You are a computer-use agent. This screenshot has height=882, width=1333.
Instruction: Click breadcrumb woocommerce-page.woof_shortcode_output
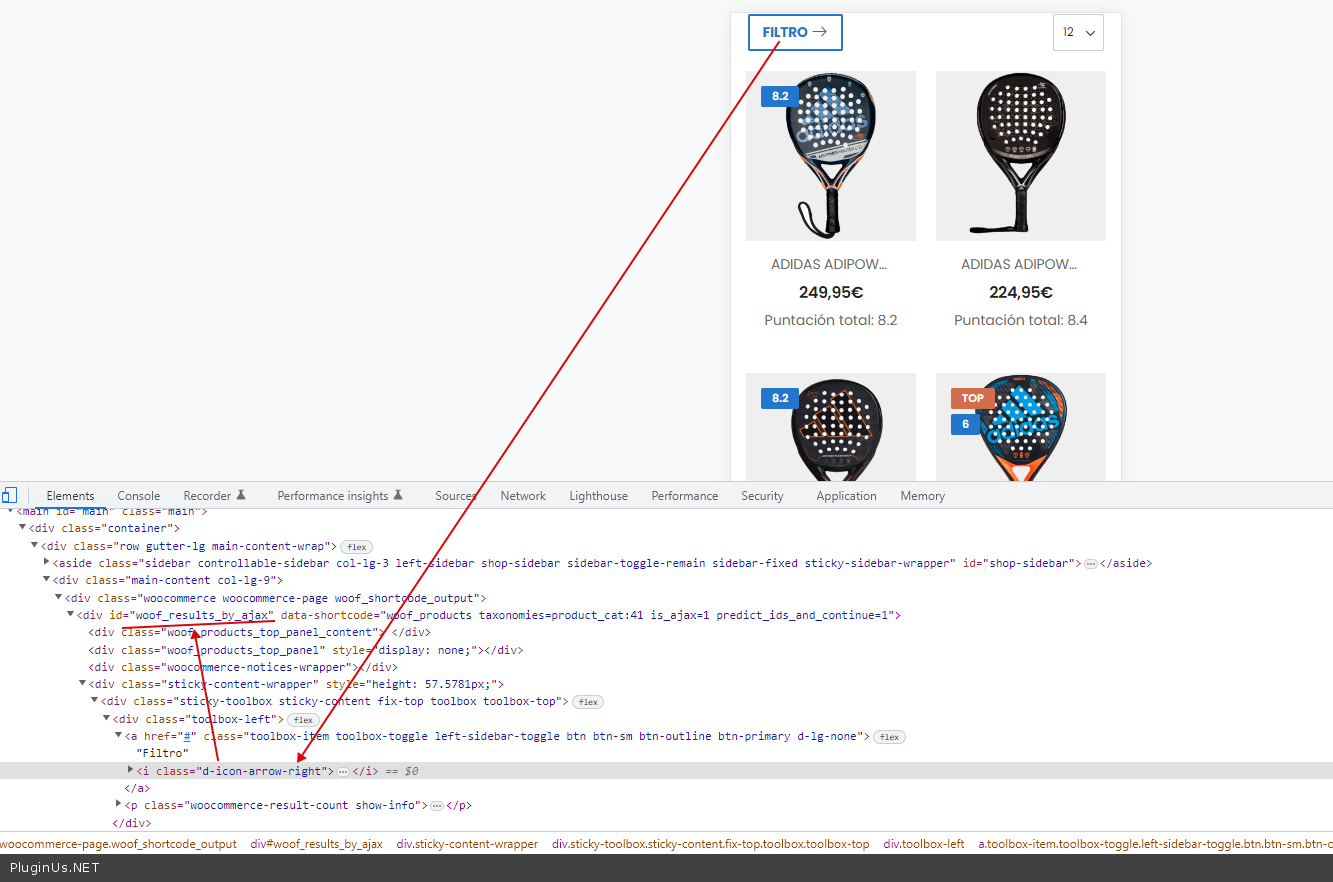coord(118,844)
